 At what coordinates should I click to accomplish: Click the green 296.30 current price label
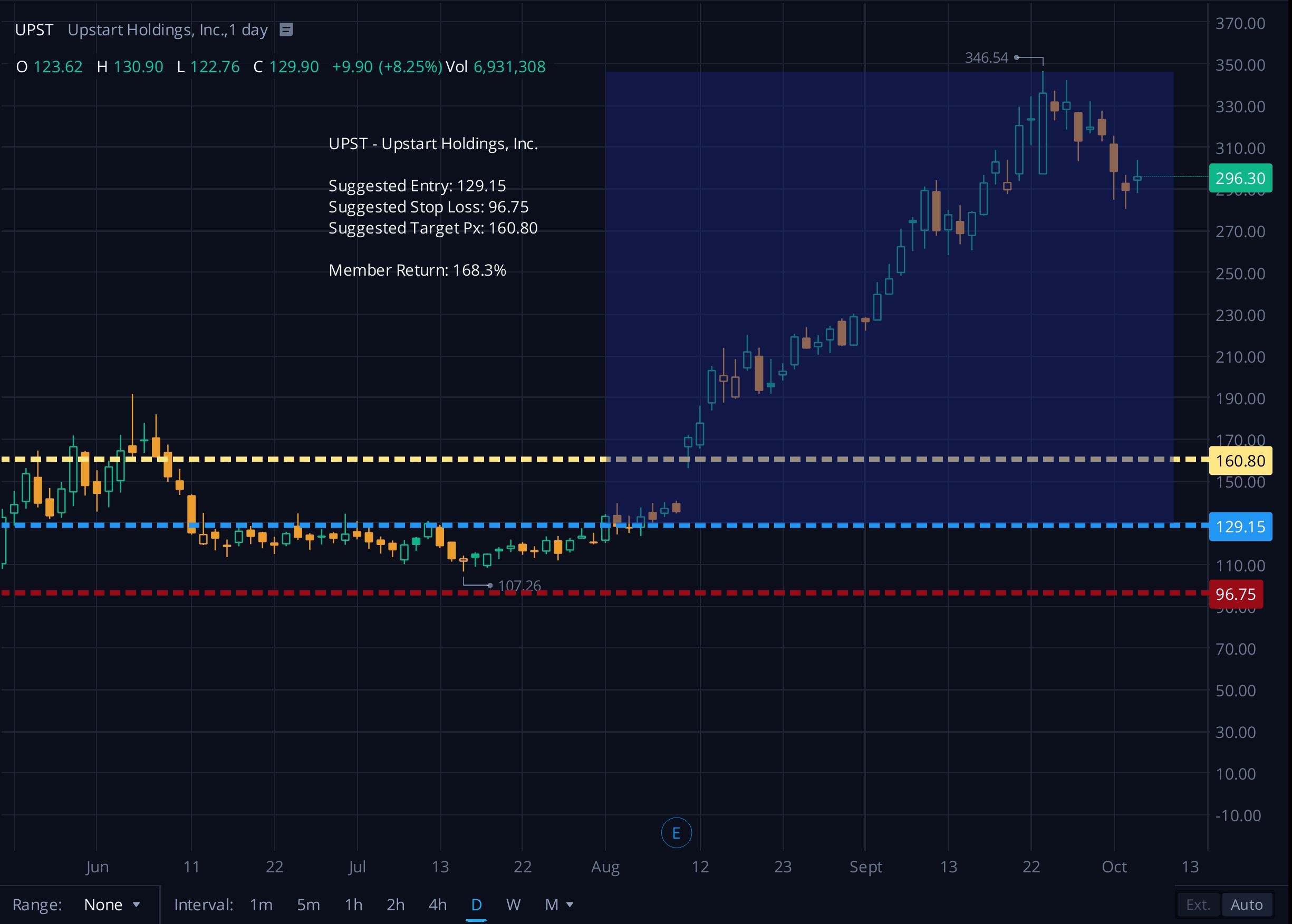coord(1240,178)
